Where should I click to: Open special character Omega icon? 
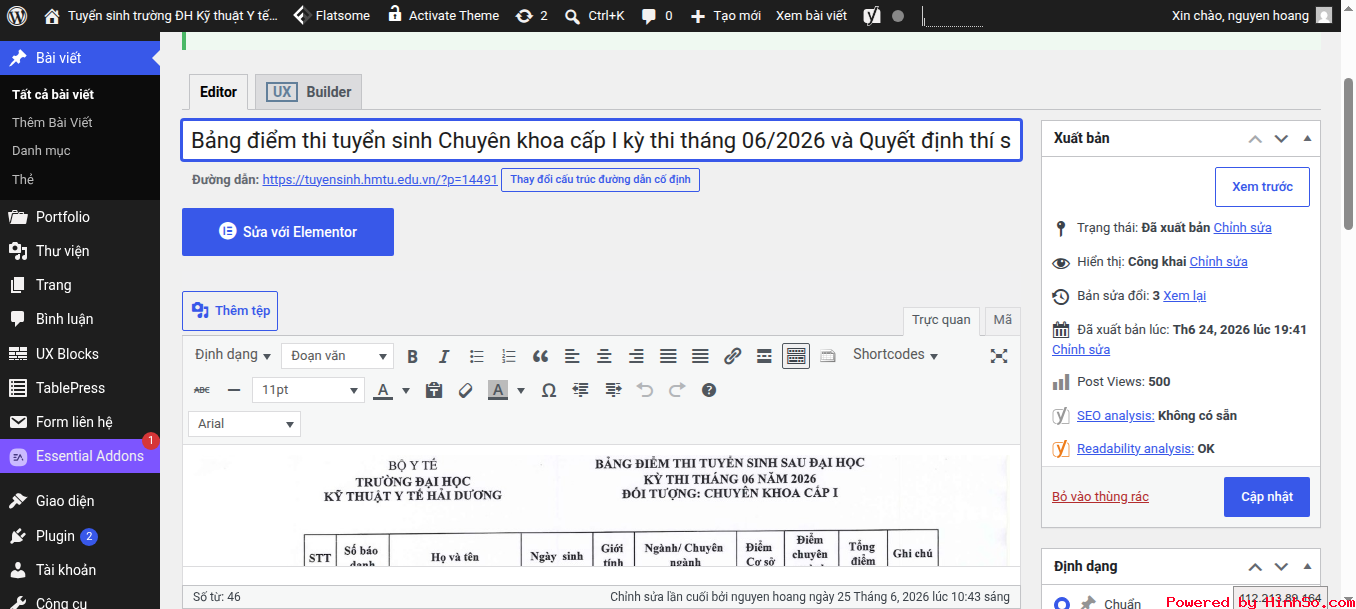coord(548,390)
